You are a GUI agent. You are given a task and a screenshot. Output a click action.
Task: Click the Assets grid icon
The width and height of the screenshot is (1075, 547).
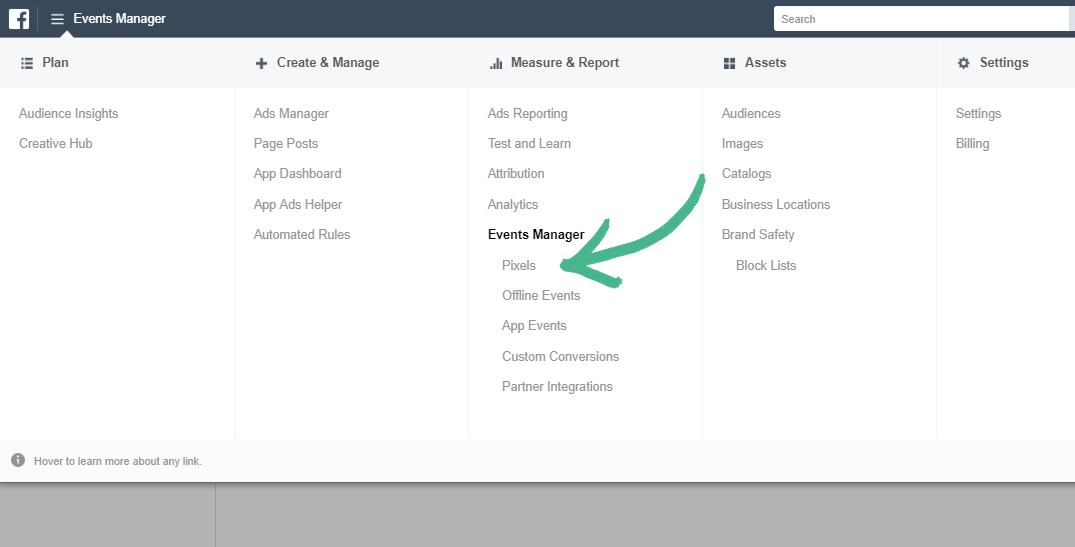click(729, 63)
